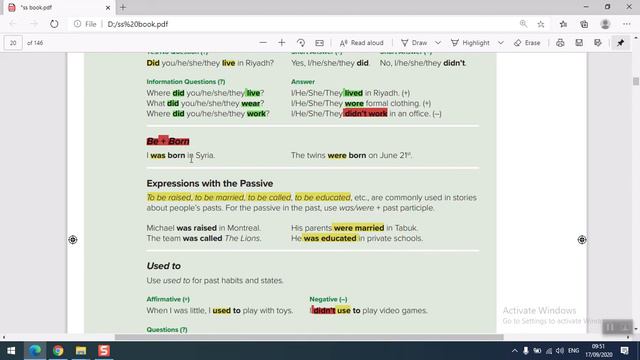640x360 pixels.
Task: Open the volume control
Action: pyautogui.click(x=560, y=351)
